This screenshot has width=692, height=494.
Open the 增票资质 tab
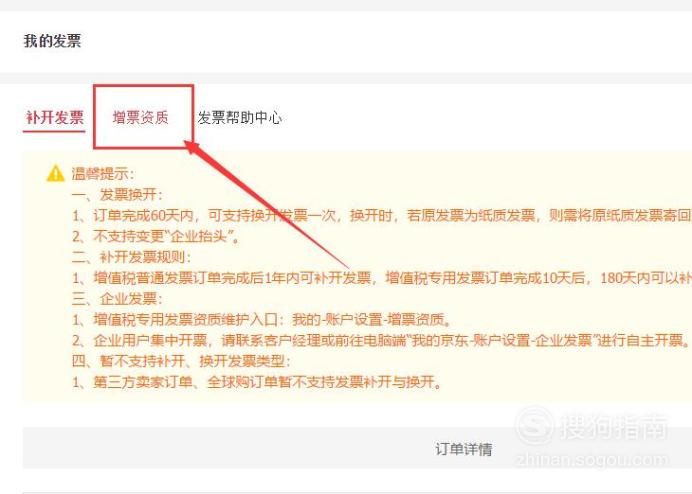[x=140, y=117]
